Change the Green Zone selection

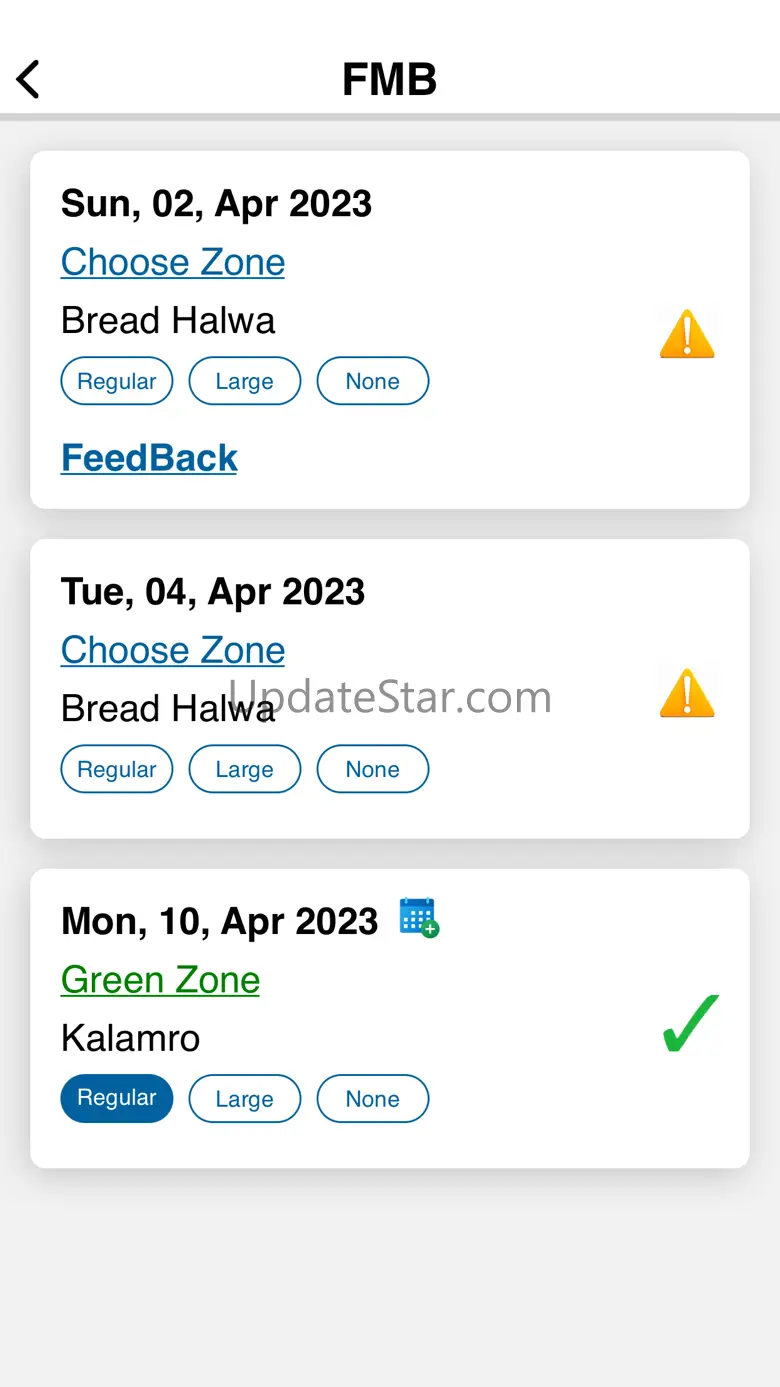160,980
